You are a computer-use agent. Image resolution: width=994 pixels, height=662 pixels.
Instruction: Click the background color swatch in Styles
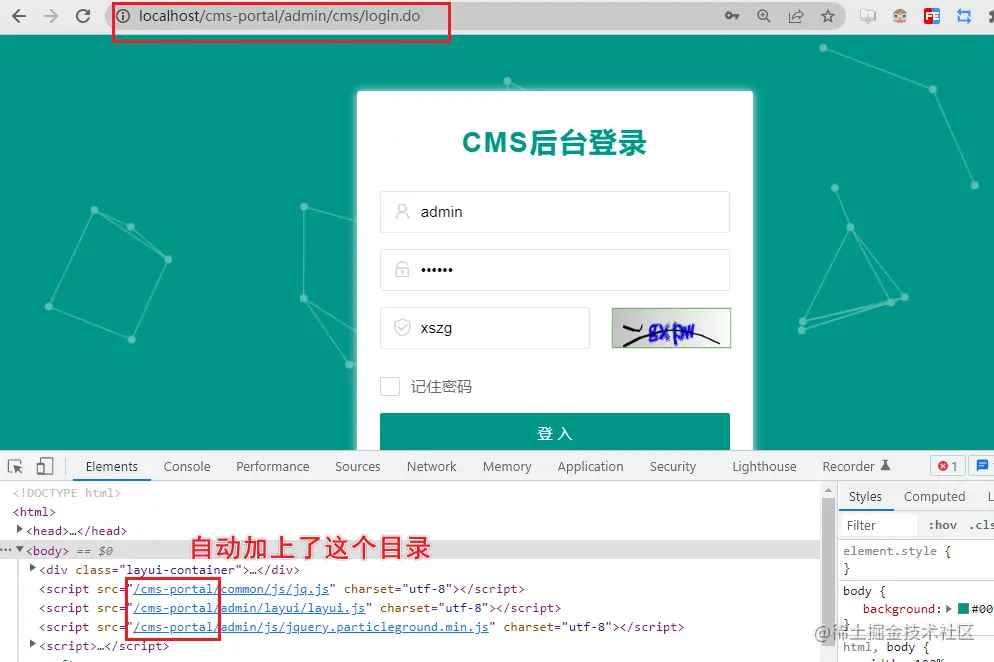[x=963, y=609]
